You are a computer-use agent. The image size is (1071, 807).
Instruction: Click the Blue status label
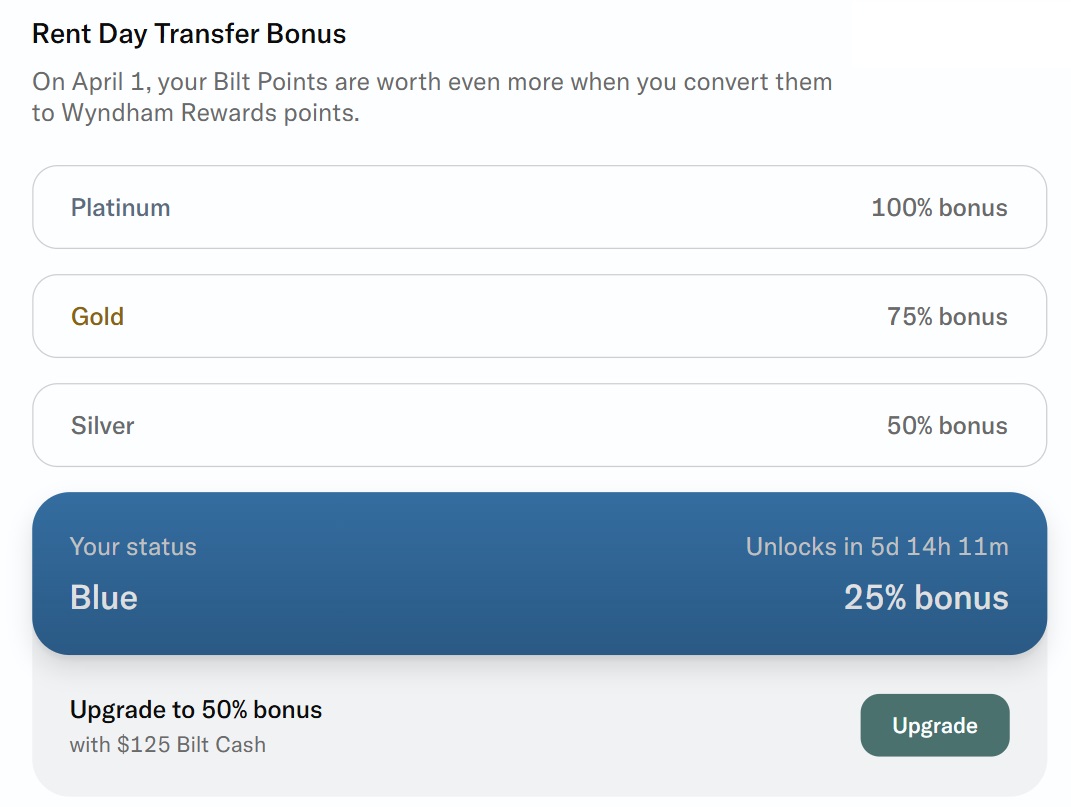click(103, 597)
